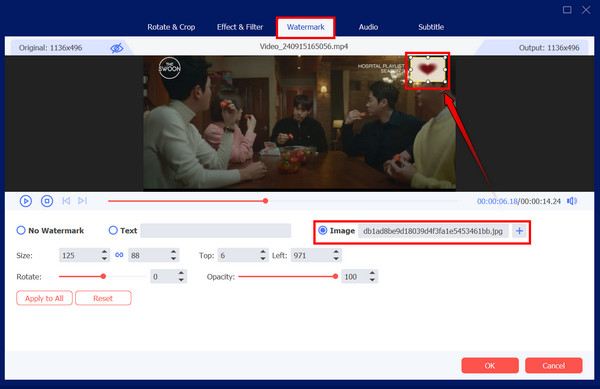Jump to next frame button
This screenshot has width=600, height=389.
[x=82, y=200]
